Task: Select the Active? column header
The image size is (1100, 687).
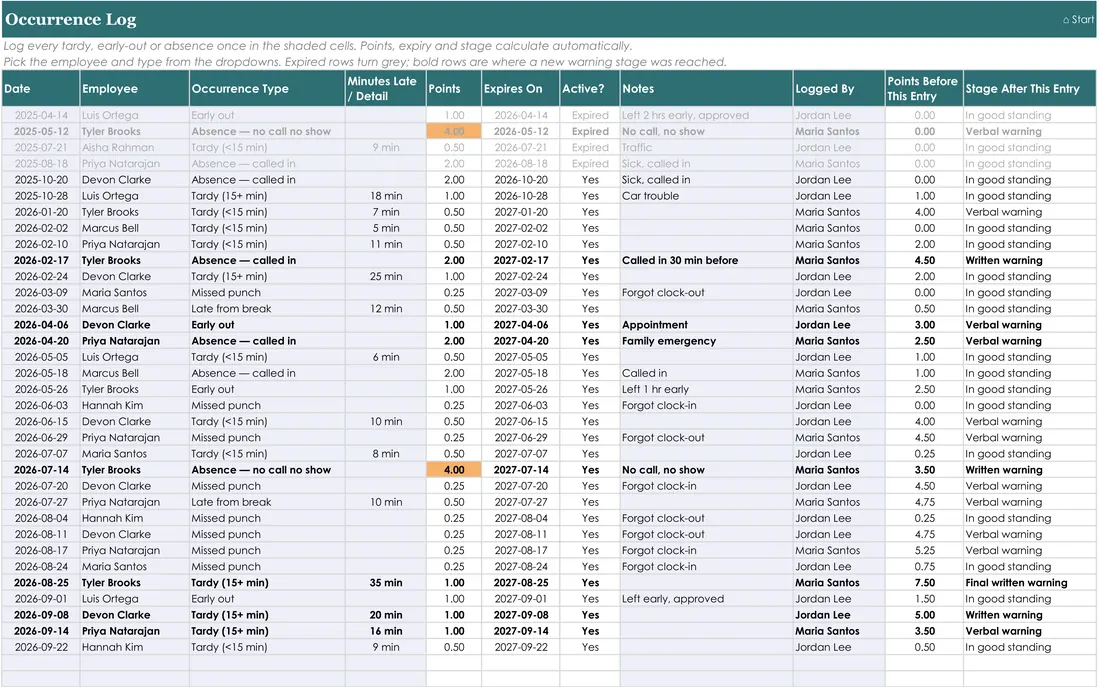Action: tap(589, 88)
